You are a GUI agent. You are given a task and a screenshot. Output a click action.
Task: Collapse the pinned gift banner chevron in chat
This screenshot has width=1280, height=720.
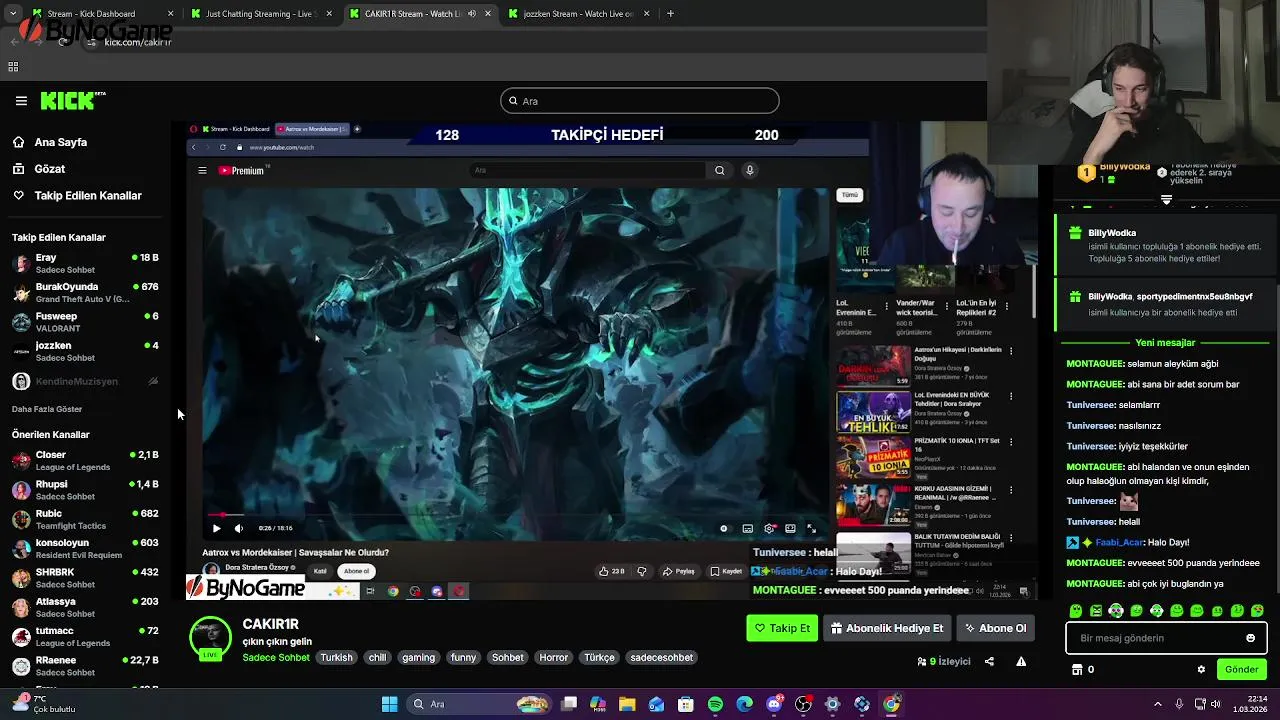pyautogui.click(x=1166, y=200)
